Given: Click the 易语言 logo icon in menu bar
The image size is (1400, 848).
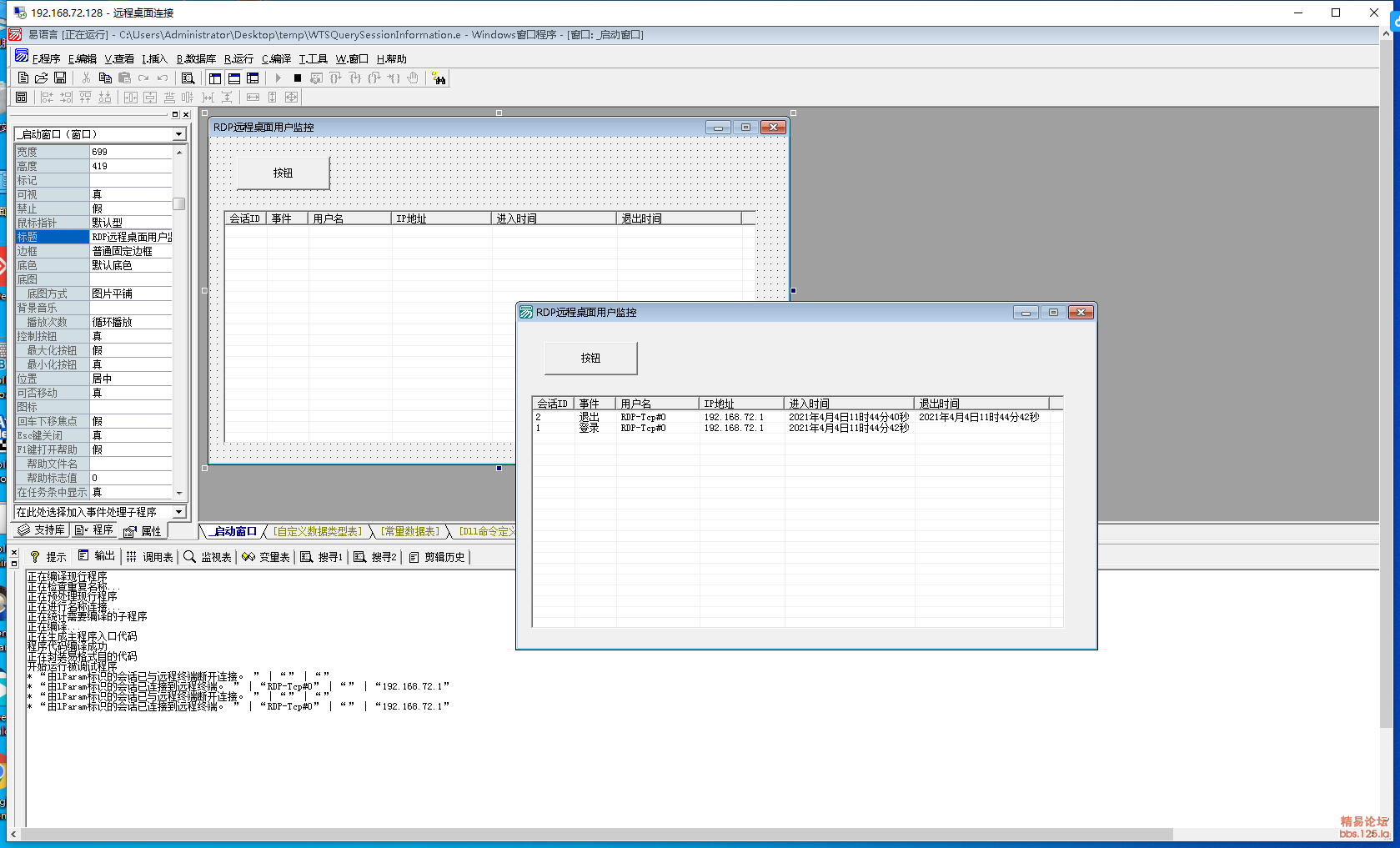Looking at the screenshot, I should [x=22, y=56].
